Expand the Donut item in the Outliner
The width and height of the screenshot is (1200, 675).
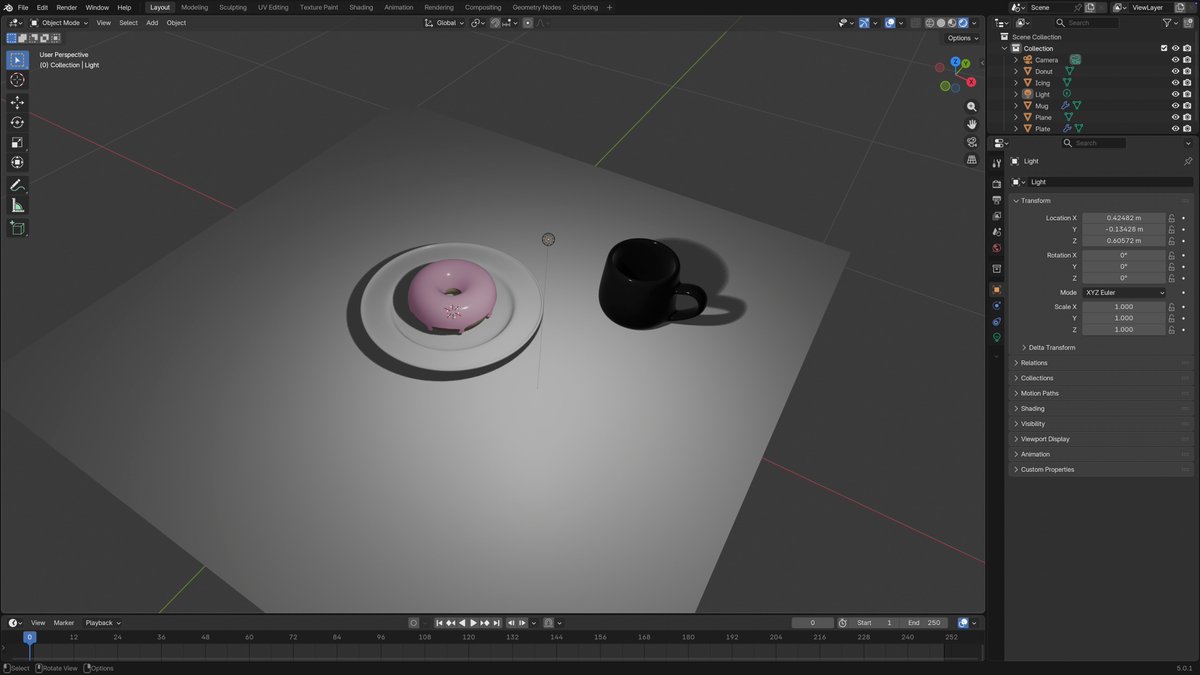[1015, 71]
